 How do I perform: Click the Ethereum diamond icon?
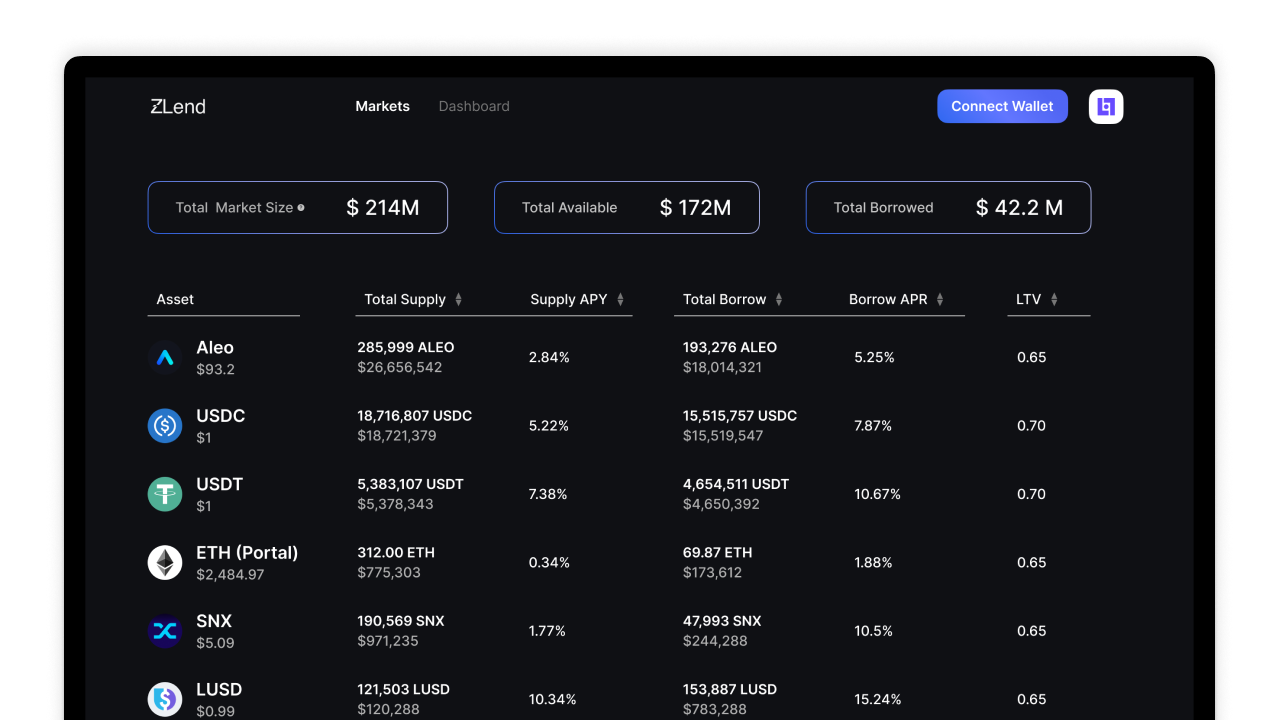[x=165, y=563]
